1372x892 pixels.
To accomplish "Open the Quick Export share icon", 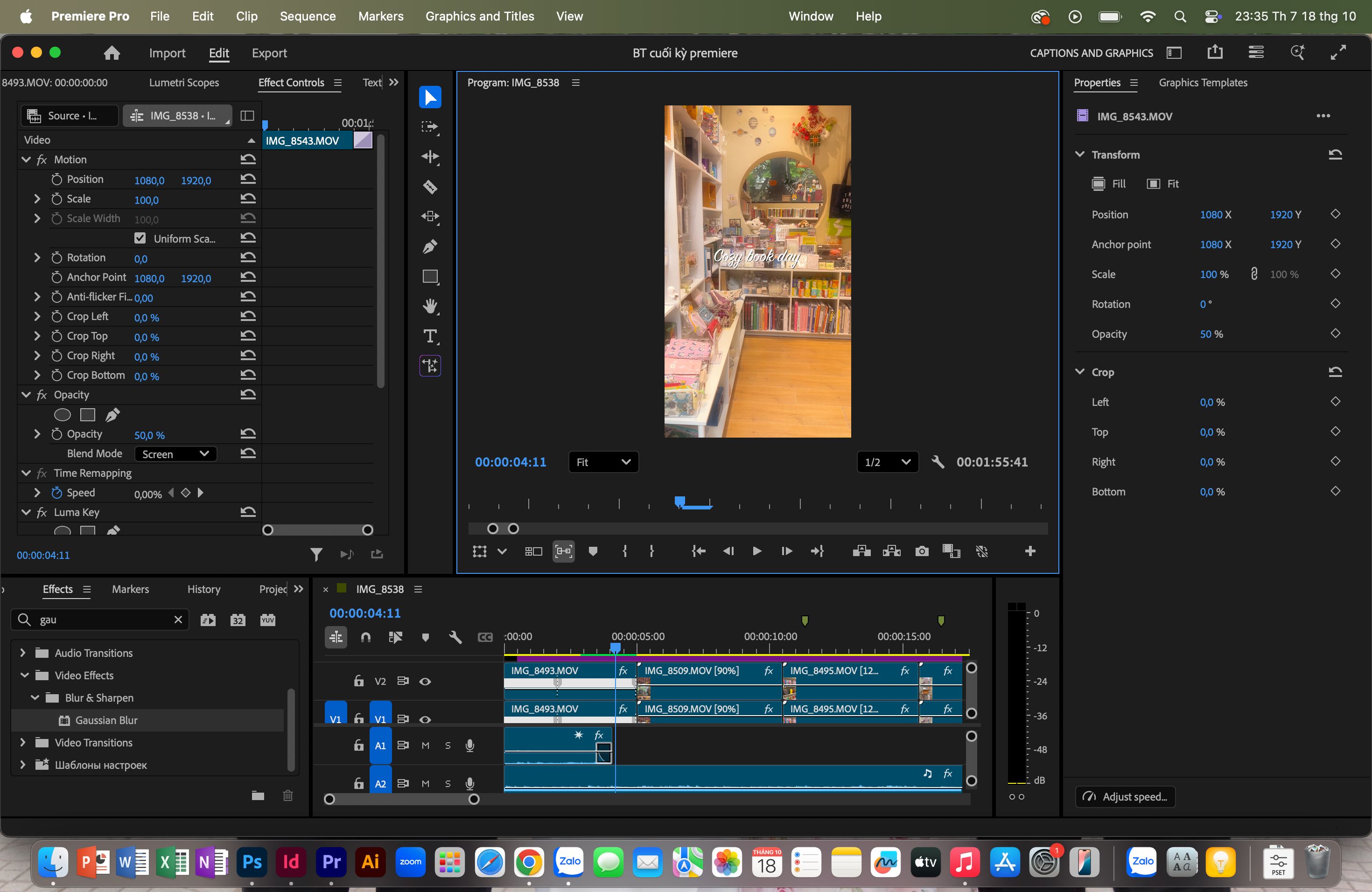I will coord(1215,52).
